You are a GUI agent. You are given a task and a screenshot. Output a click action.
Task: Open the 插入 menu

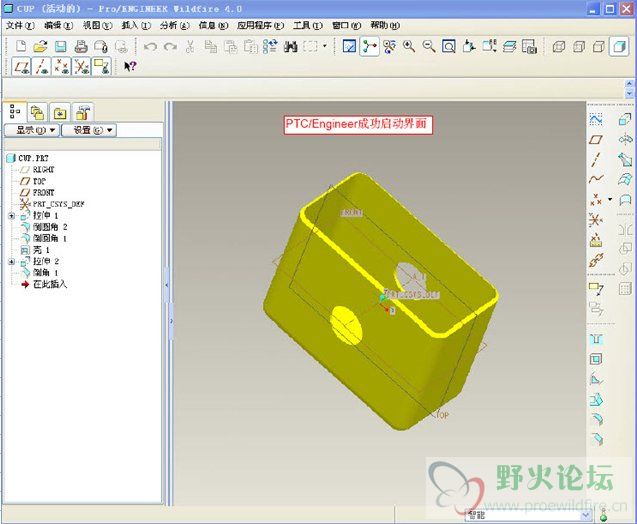pos(136,26)
